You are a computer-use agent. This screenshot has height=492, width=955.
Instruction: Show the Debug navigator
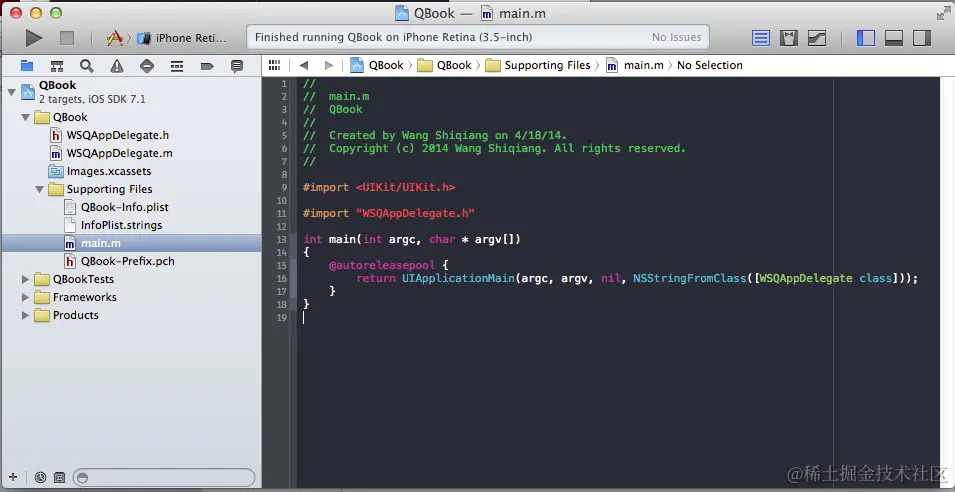click(x=177, y=66)
